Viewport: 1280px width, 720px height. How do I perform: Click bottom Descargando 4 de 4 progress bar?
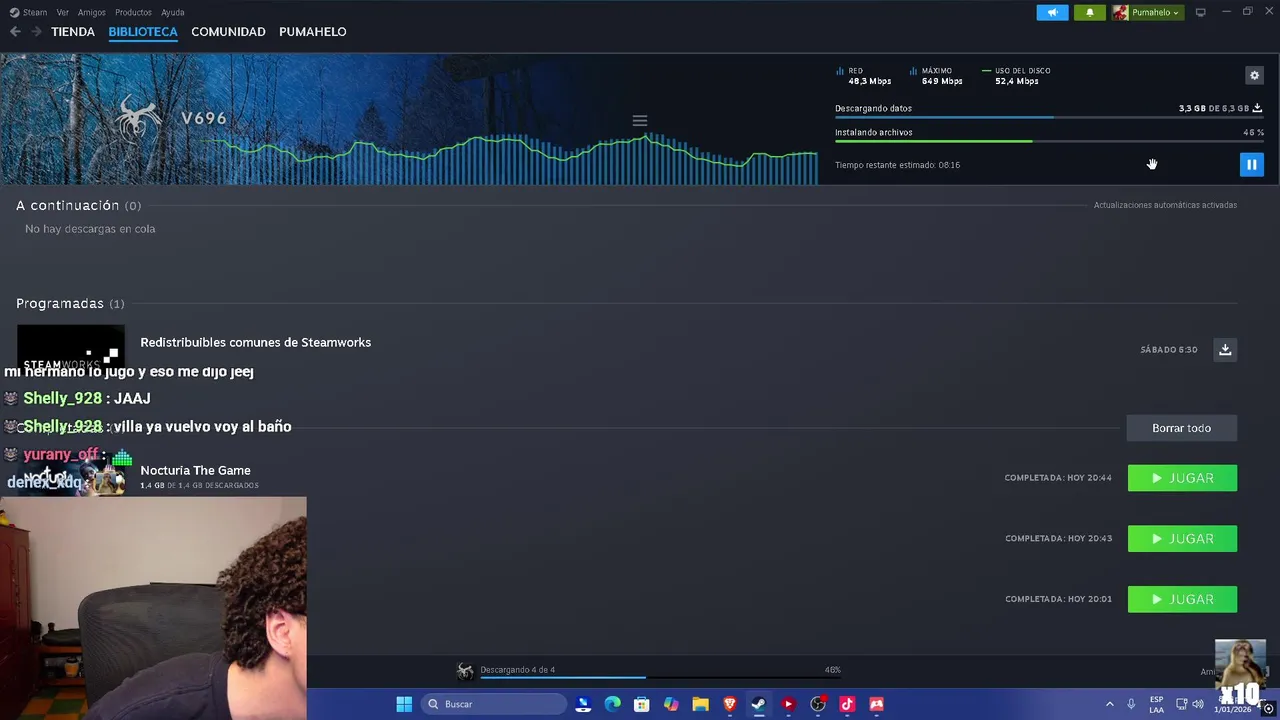coord(660,678)
